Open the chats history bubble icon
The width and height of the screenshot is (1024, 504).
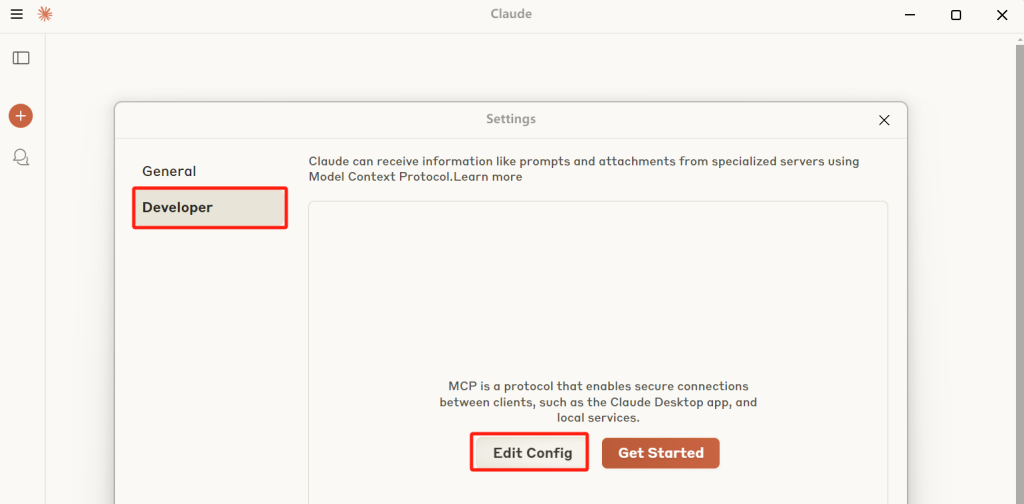(21, 157)
